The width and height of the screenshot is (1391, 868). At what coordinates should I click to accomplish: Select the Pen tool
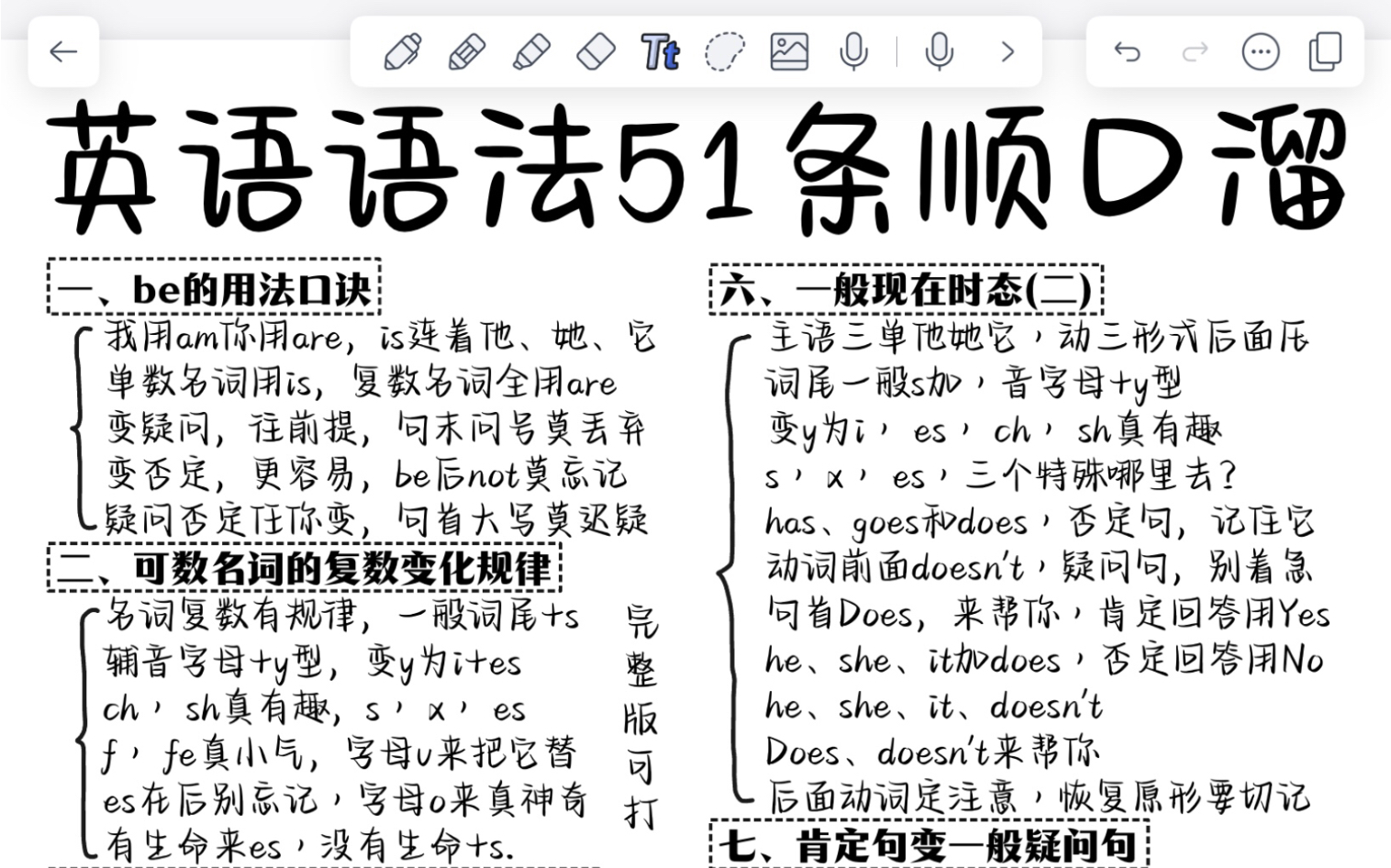(x=403, y=51)
